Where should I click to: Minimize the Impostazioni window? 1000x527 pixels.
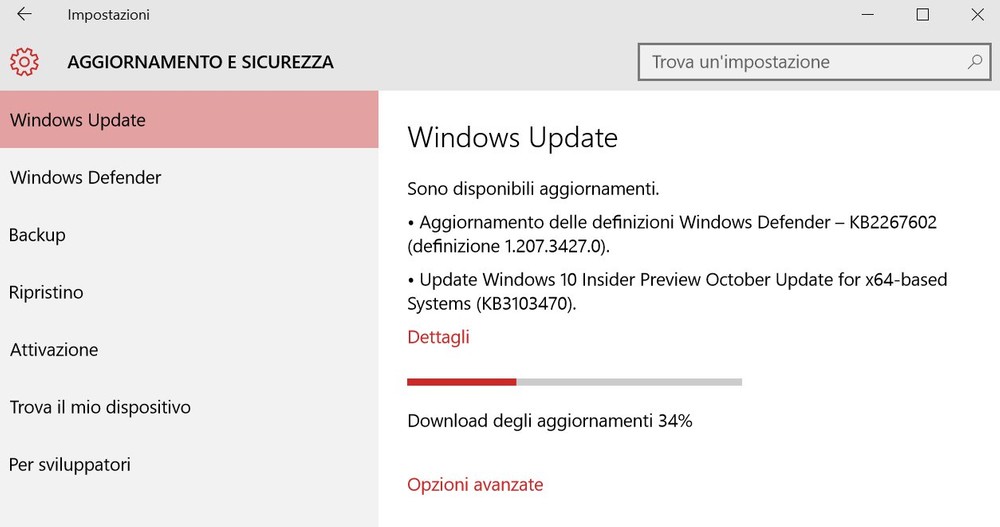(867, 14)
